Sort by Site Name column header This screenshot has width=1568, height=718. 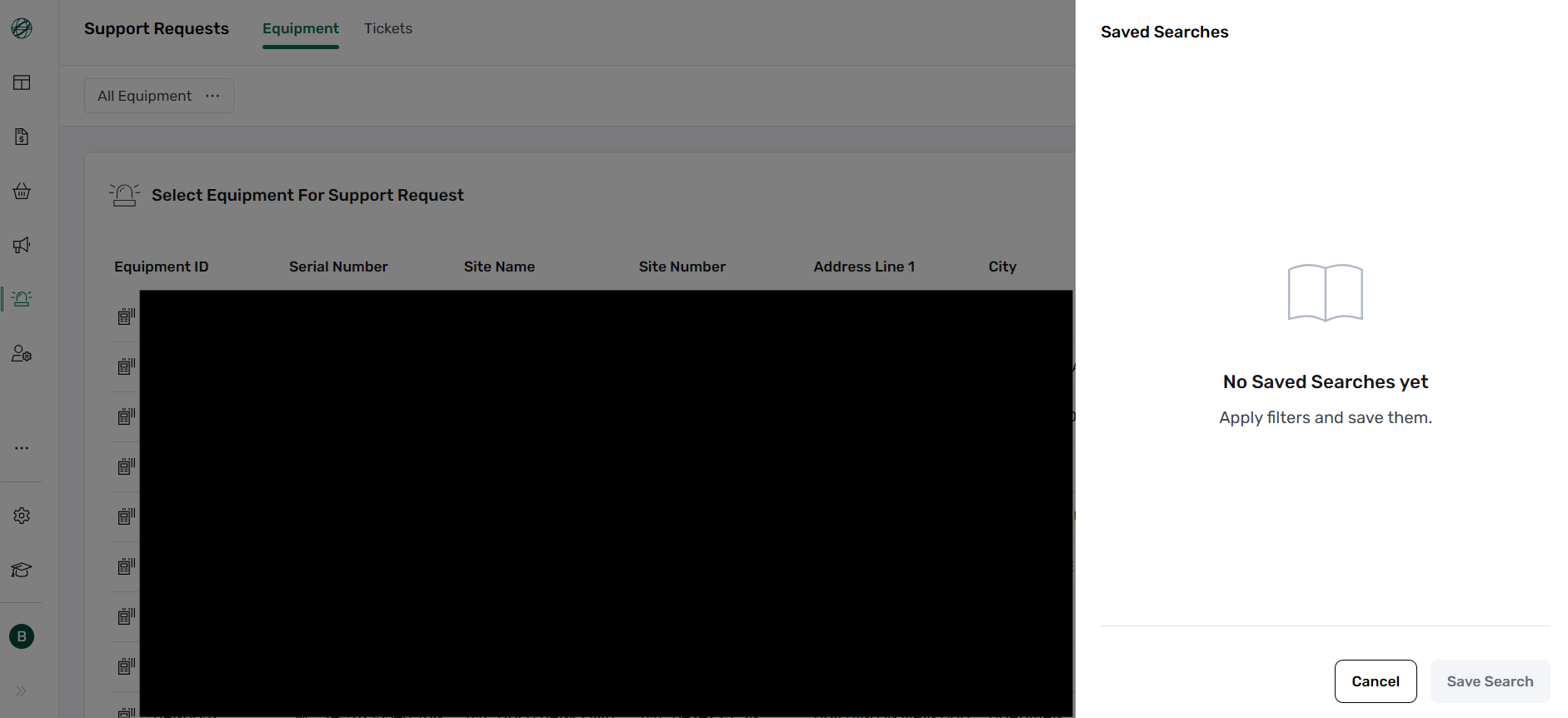pos(499,267)
